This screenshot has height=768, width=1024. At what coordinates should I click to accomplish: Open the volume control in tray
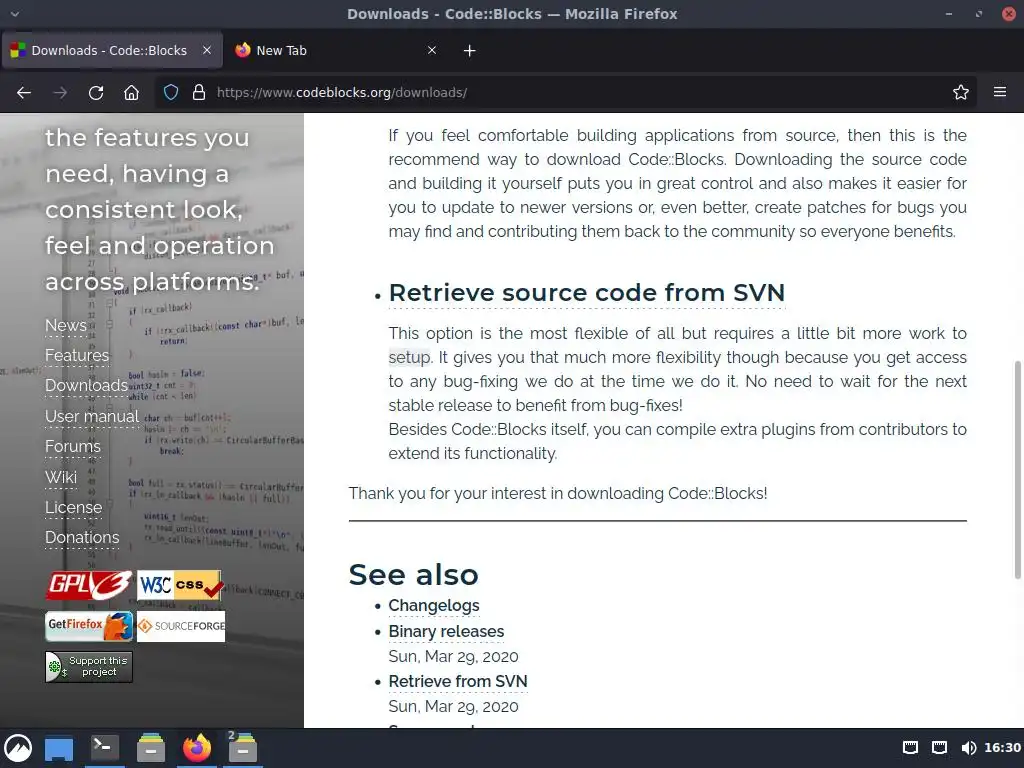[968, 748]
